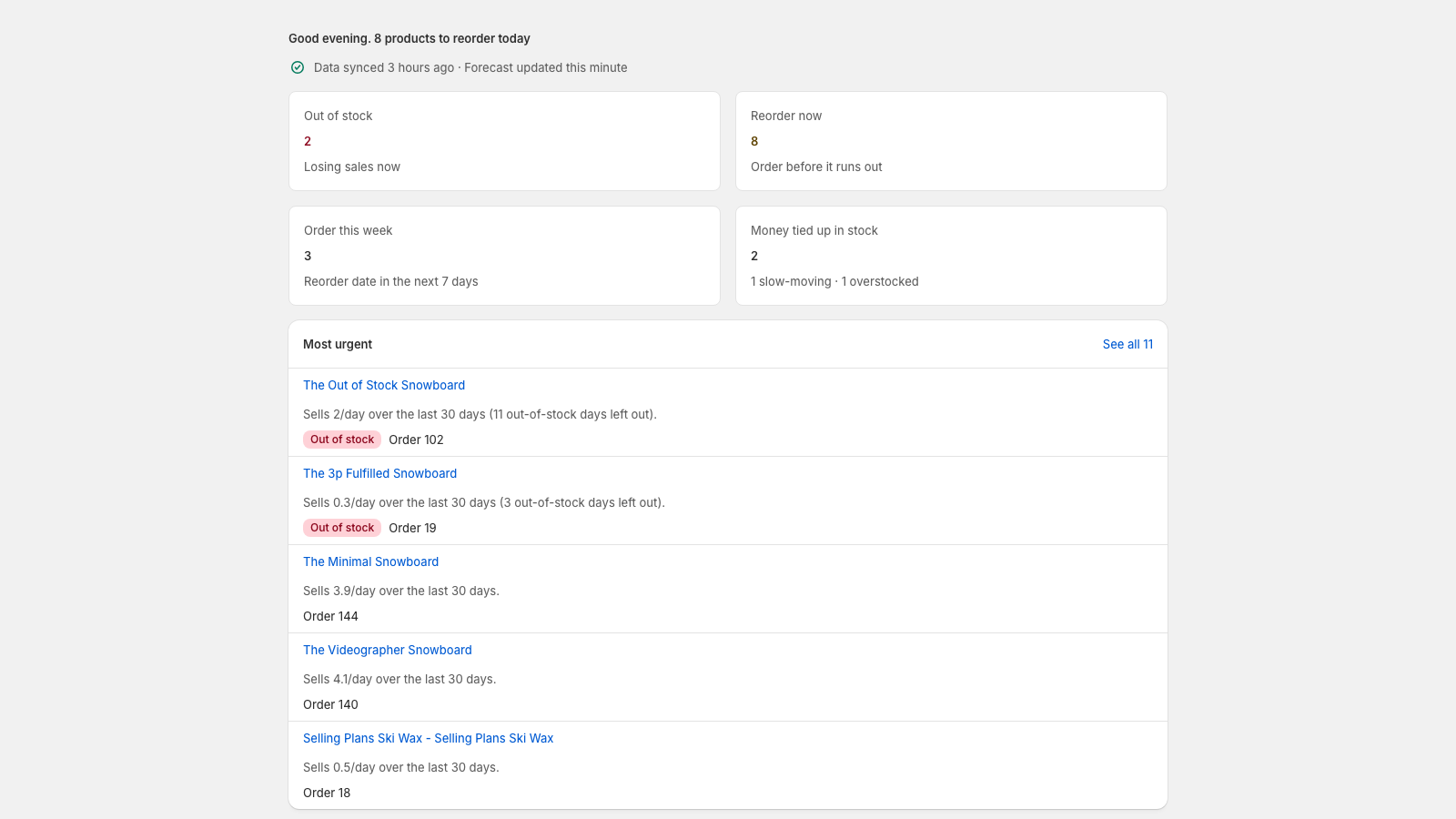The height and width of the screenshot is (819, 1456).
Task: Click 'Reorder date in the next 7 days' text
Action: [391, 281]
